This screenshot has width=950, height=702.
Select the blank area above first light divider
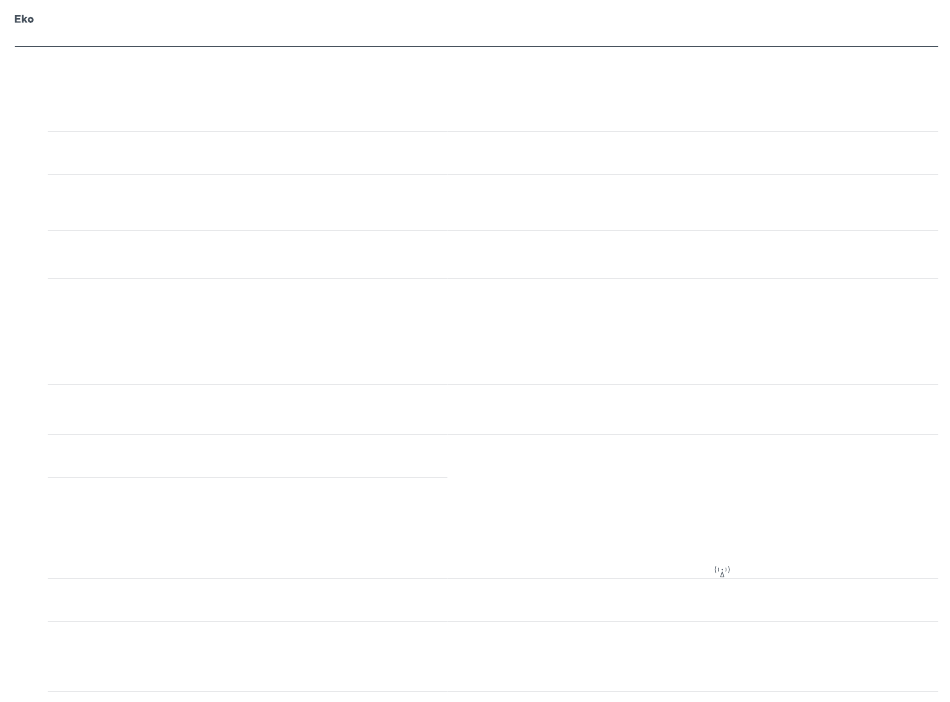click(x=493, y=89)
